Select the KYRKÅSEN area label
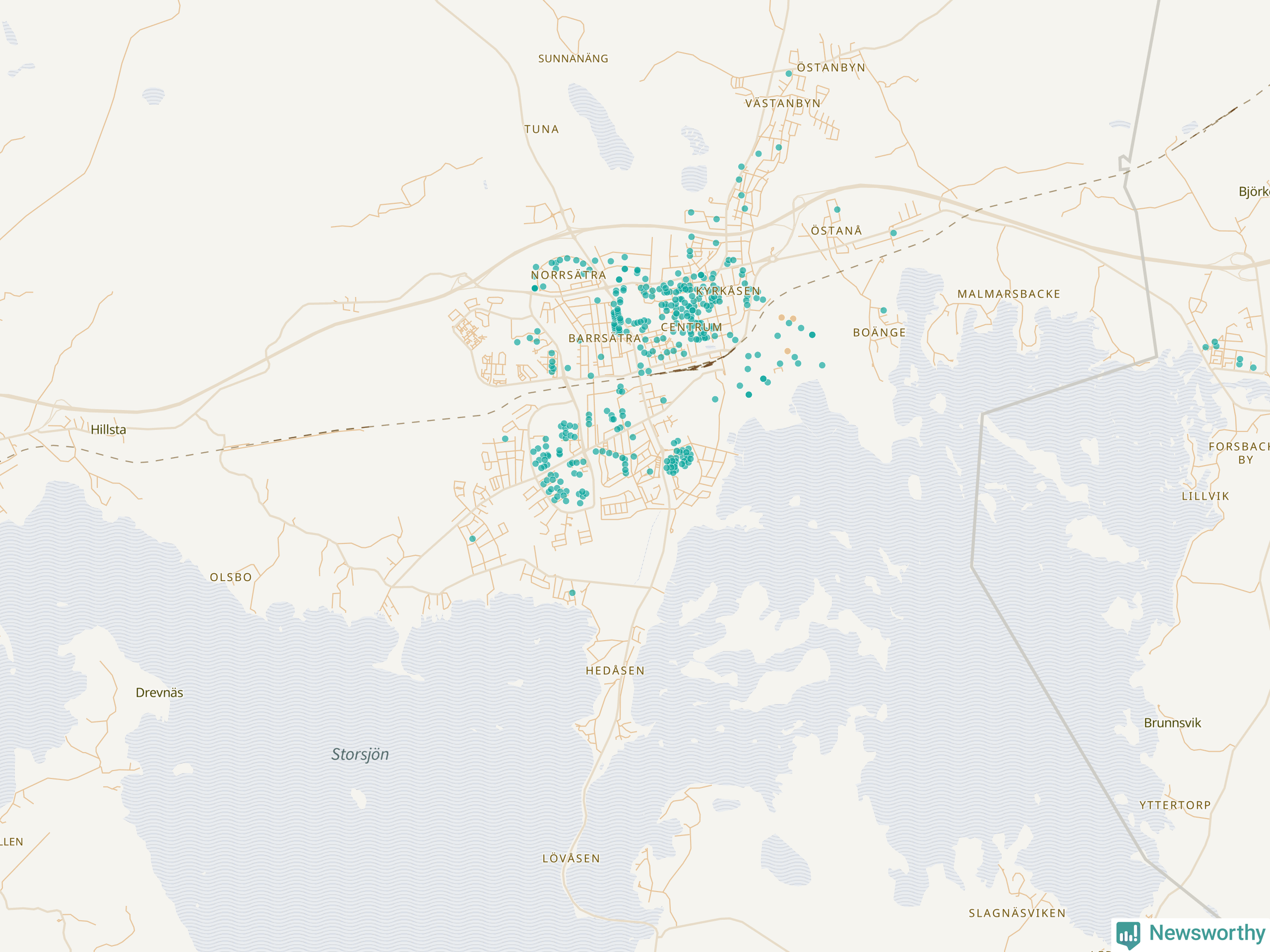Image resolution: width=1270 pixels, height=952 pixels. 728,291
